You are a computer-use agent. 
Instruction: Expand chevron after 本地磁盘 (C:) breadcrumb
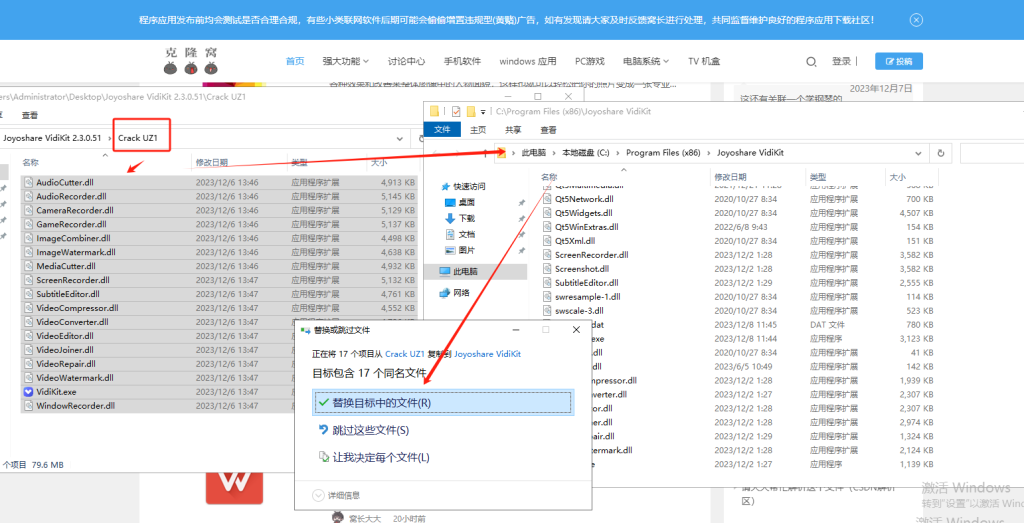tap(618, 153)
